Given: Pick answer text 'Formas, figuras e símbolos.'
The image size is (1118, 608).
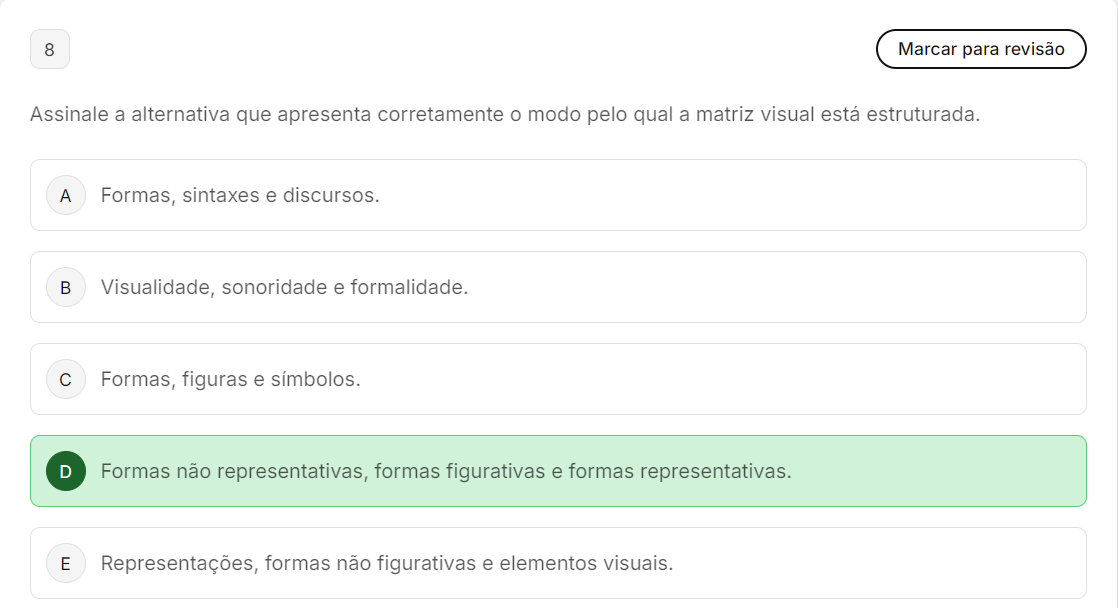Looking at the screenshot, I should click(230, 379).
